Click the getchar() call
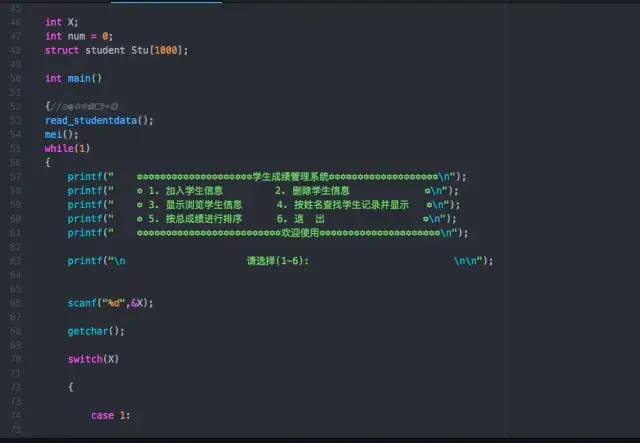The width and height of the screenshot is (640, 443). 96,331
